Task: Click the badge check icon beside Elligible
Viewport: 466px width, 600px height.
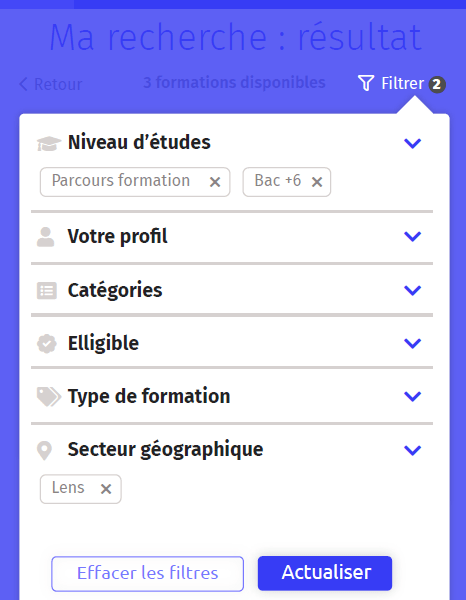Action: pyautogui.click(x=47, y=344)
